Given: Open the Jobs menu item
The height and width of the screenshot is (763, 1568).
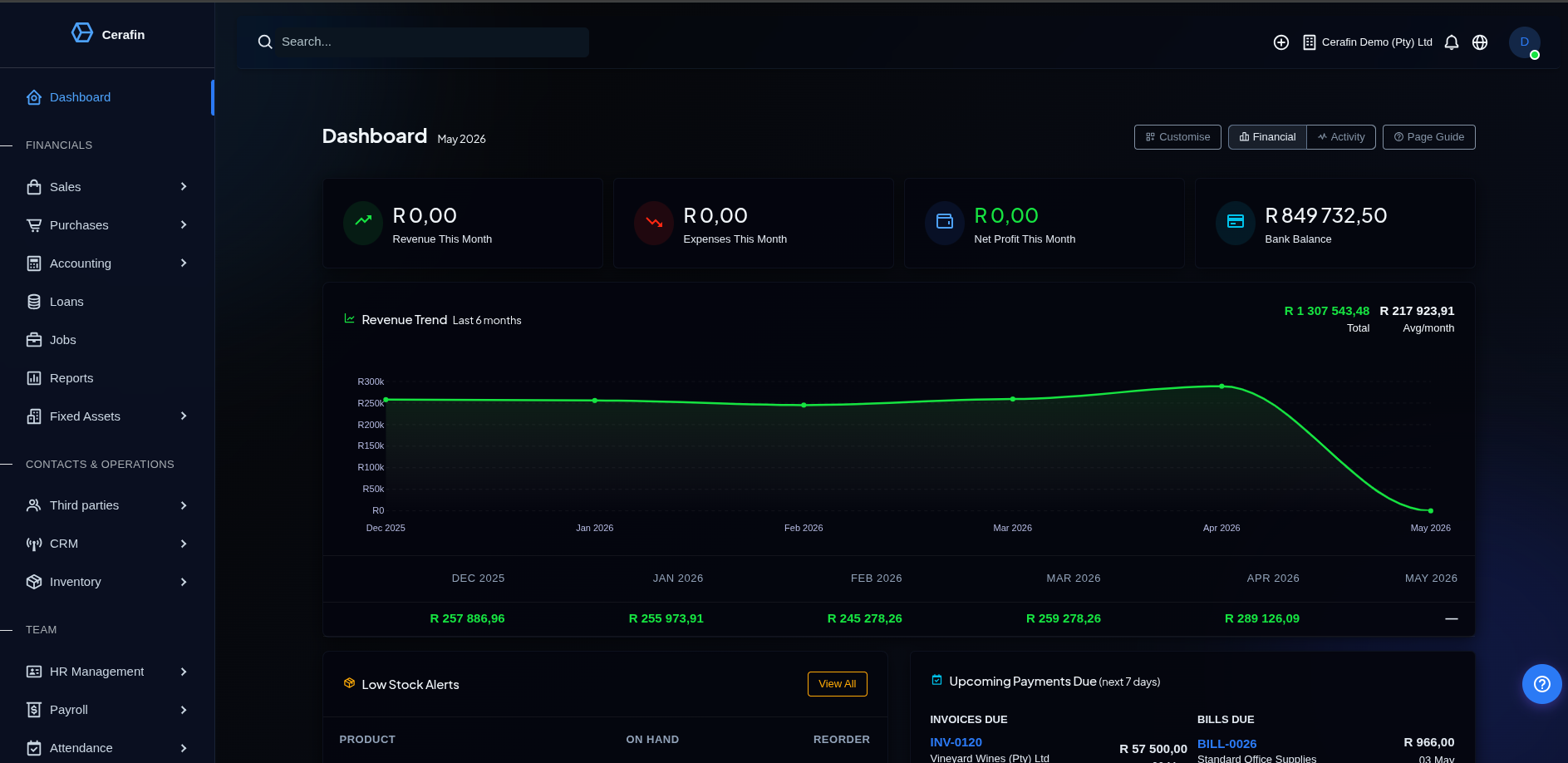Looking at the screenshot, I should (x=107, y=340).
